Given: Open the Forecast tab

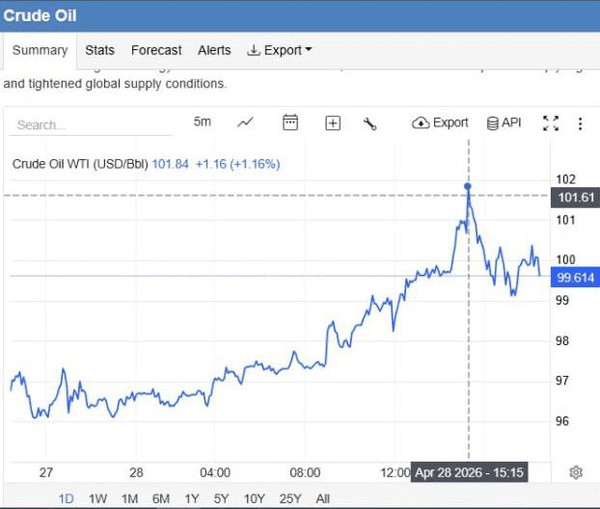Looking at the screenshot, I should [156, 50].
